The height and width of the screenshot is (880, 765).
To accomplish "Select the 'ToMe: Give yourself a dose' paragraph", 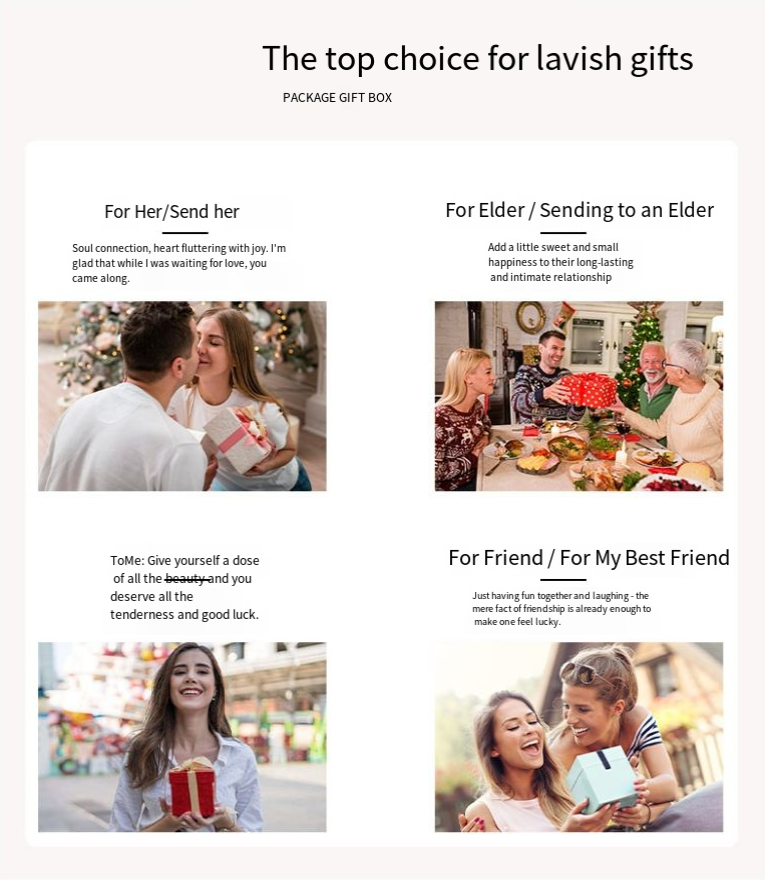I will click(x=185, y=587).
